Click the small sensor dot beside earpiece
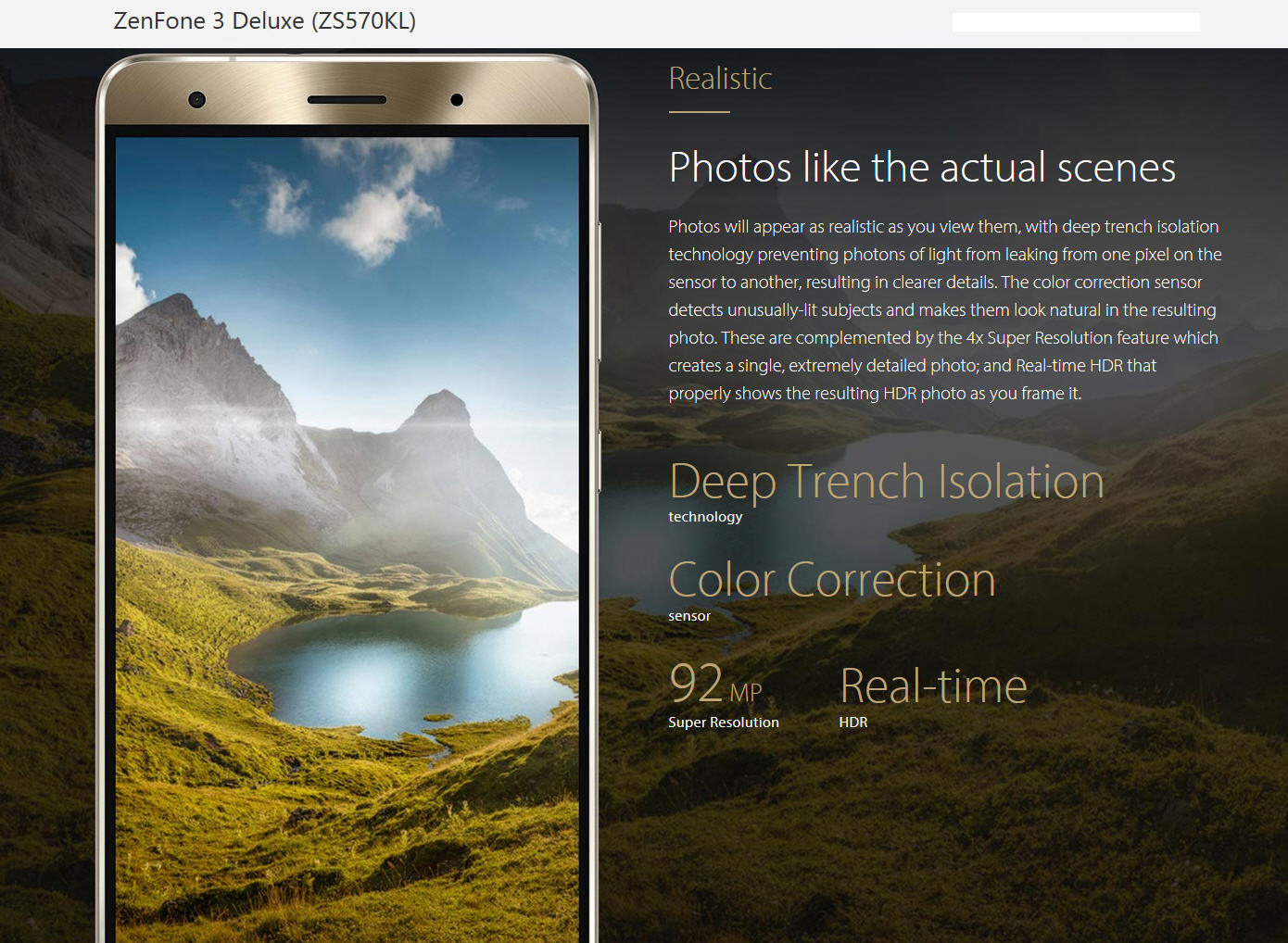Viewport: 1288px width, 943px height. pos(457,100)
